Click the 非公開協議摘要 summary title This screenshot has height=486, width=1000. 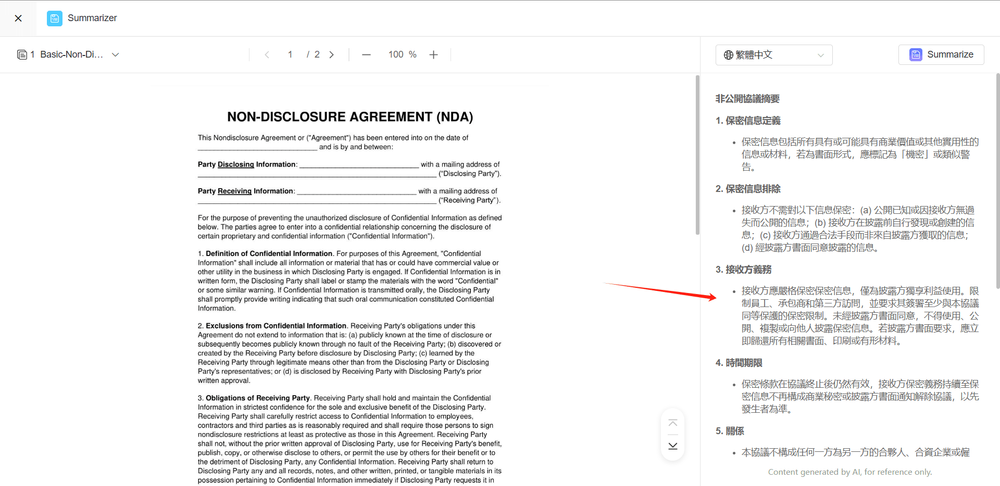[x=747, y=99]
